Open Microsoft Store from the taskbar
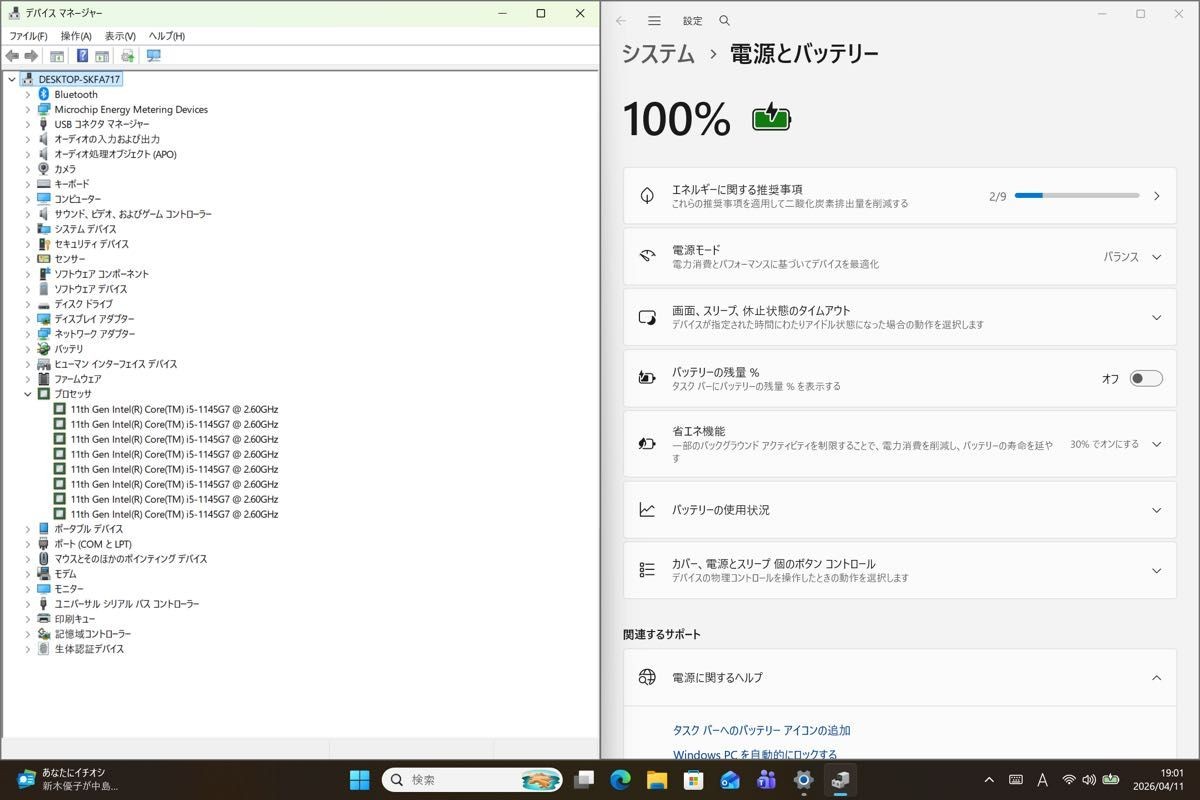The image size is (1200, 800). pos(693,780)
